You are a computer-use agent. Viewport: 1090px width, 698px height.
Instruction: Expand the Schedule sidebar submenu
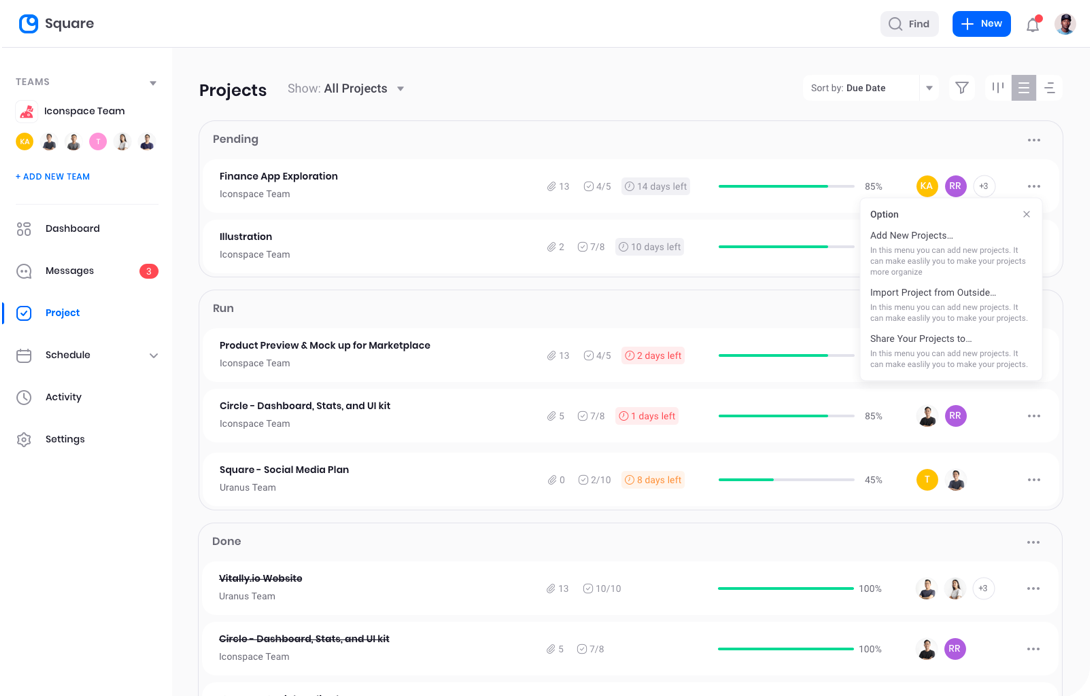tap(153, 355)
